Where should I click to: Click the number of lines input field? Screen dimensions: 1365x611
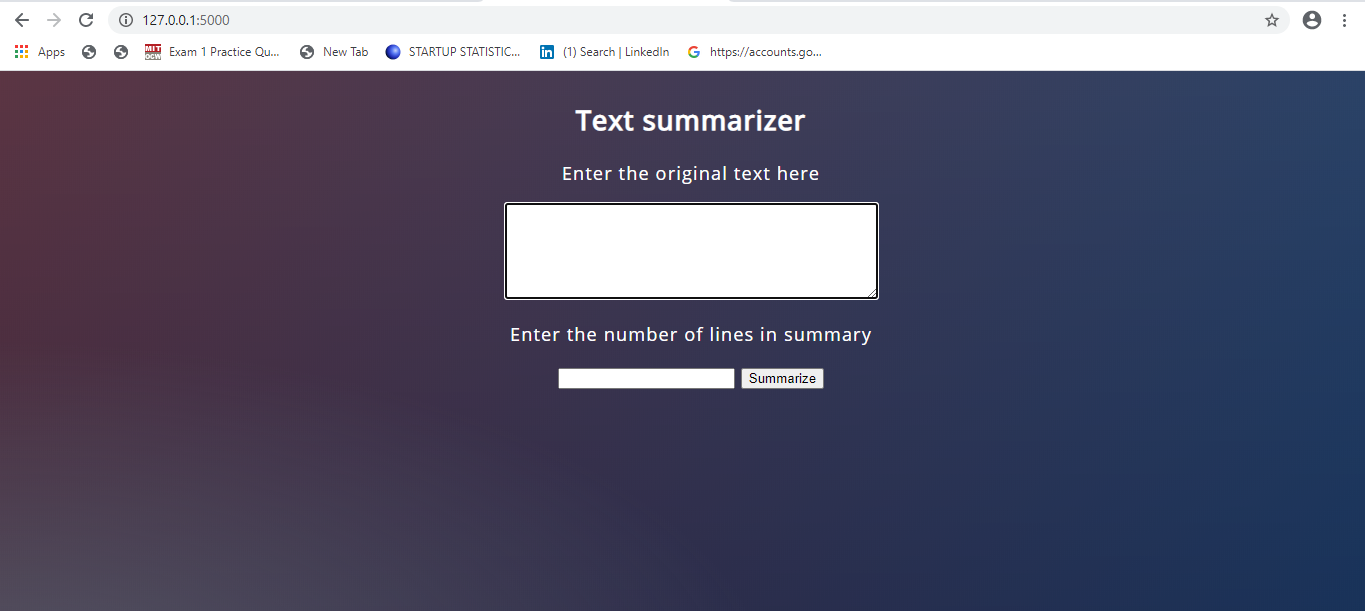(x=646, y=378)
